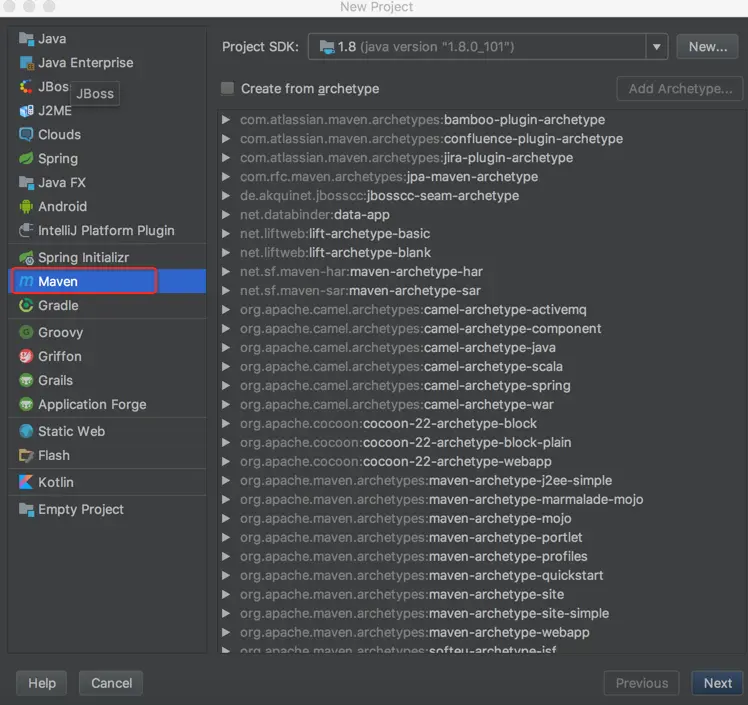The width and height of the screenshot is (748, 705).
Task: Choose the JBoss icon in sidebar
Action: coord(26,87)
